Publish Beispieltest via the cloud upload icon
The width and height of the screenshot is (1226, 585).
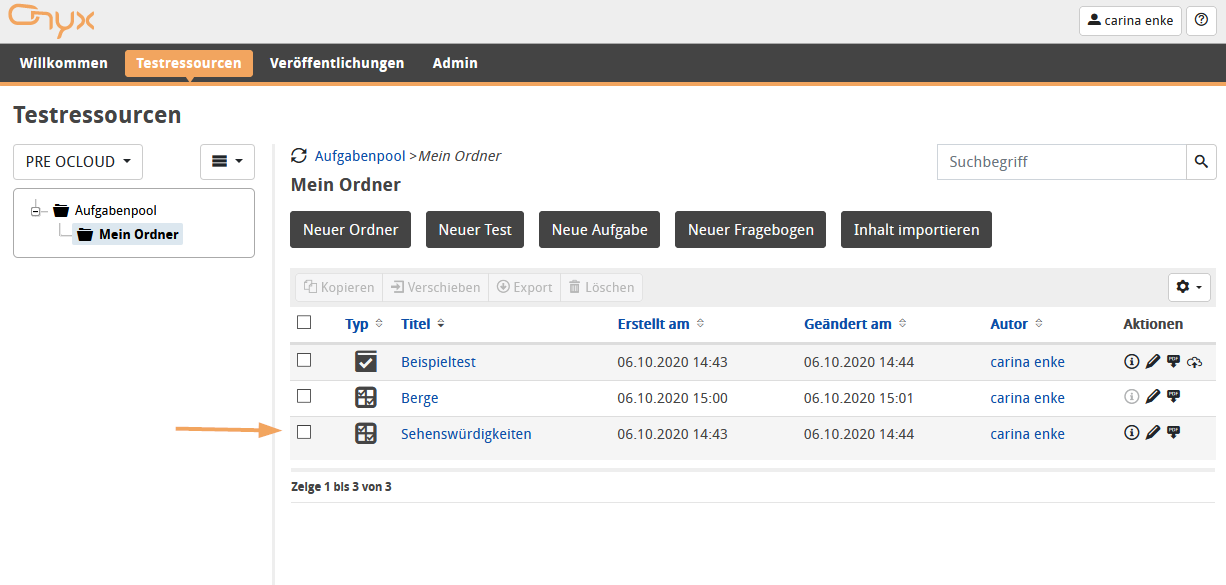1194,362
